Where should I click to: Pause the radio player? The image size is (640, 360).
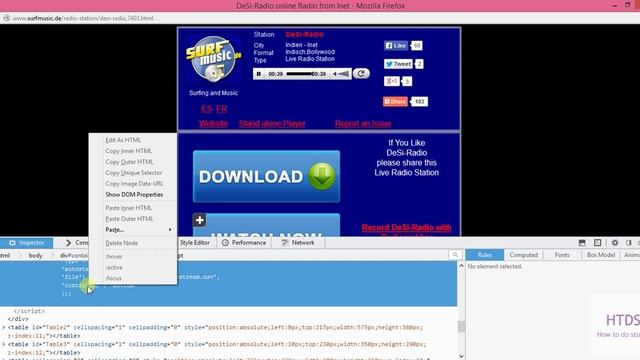(259, 74)
